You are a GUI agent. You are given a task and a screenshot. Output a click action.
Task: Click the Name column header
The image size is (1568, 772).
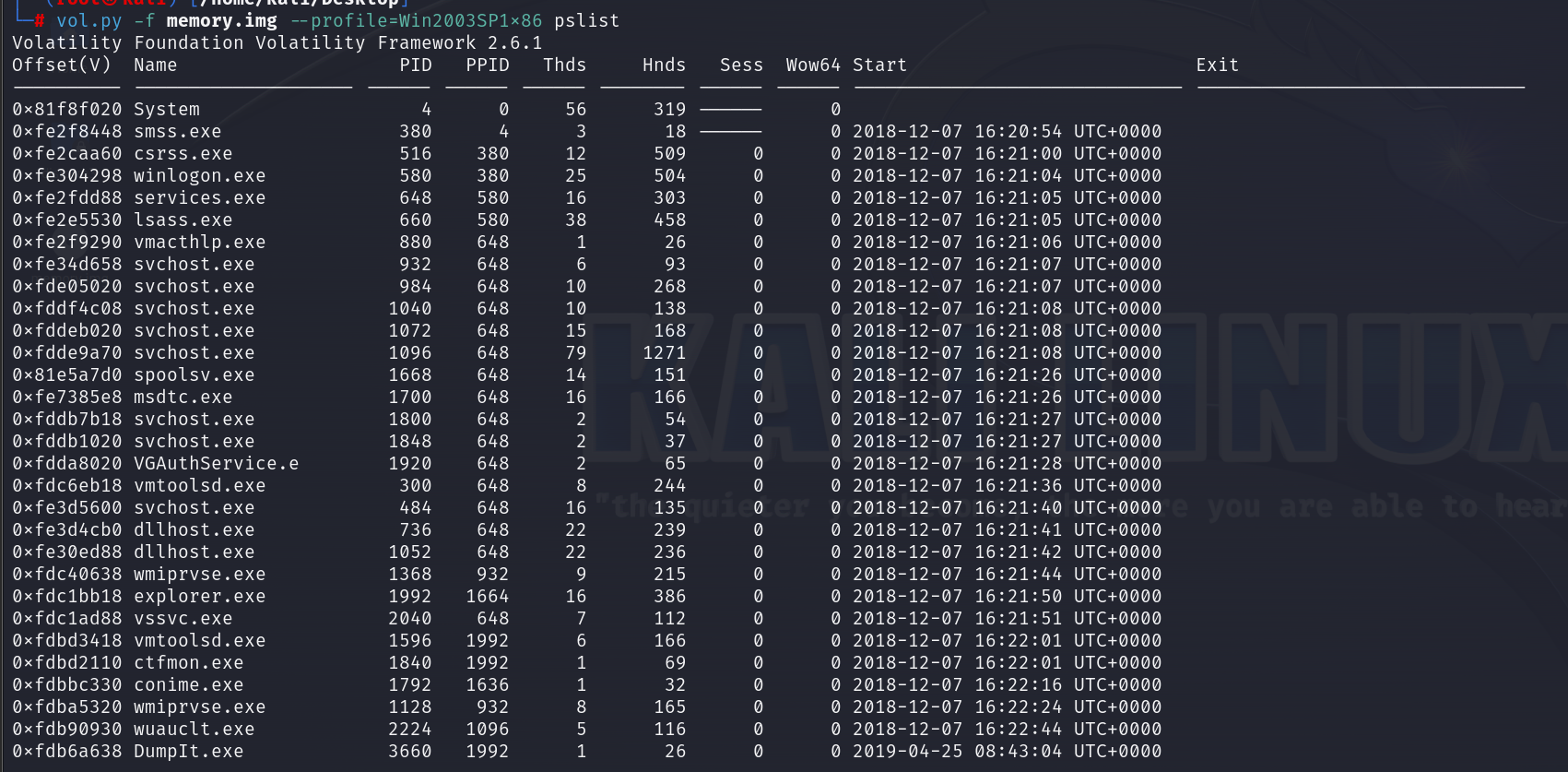155,65
